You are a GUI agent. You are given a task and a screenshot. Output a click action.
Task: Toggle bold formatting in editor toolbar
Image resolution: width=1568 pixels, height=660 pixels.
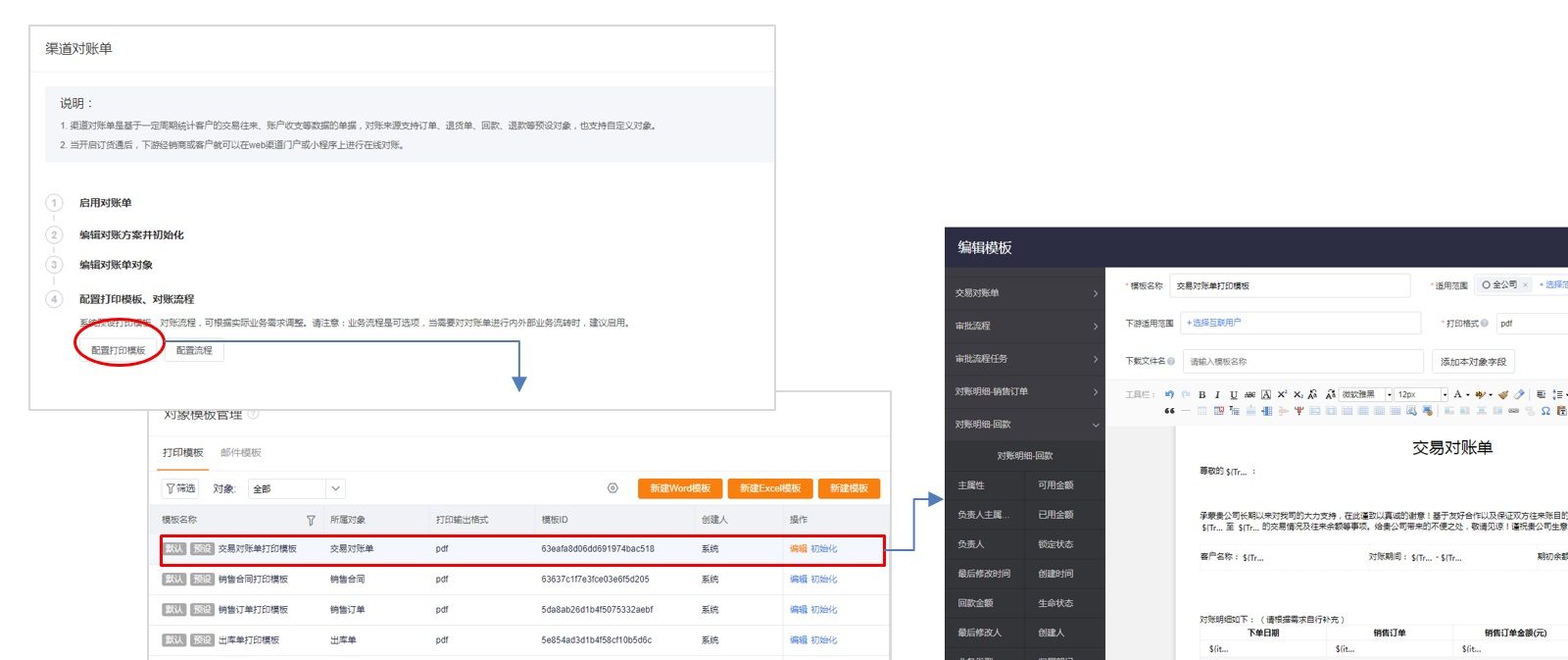[1202, 394]
